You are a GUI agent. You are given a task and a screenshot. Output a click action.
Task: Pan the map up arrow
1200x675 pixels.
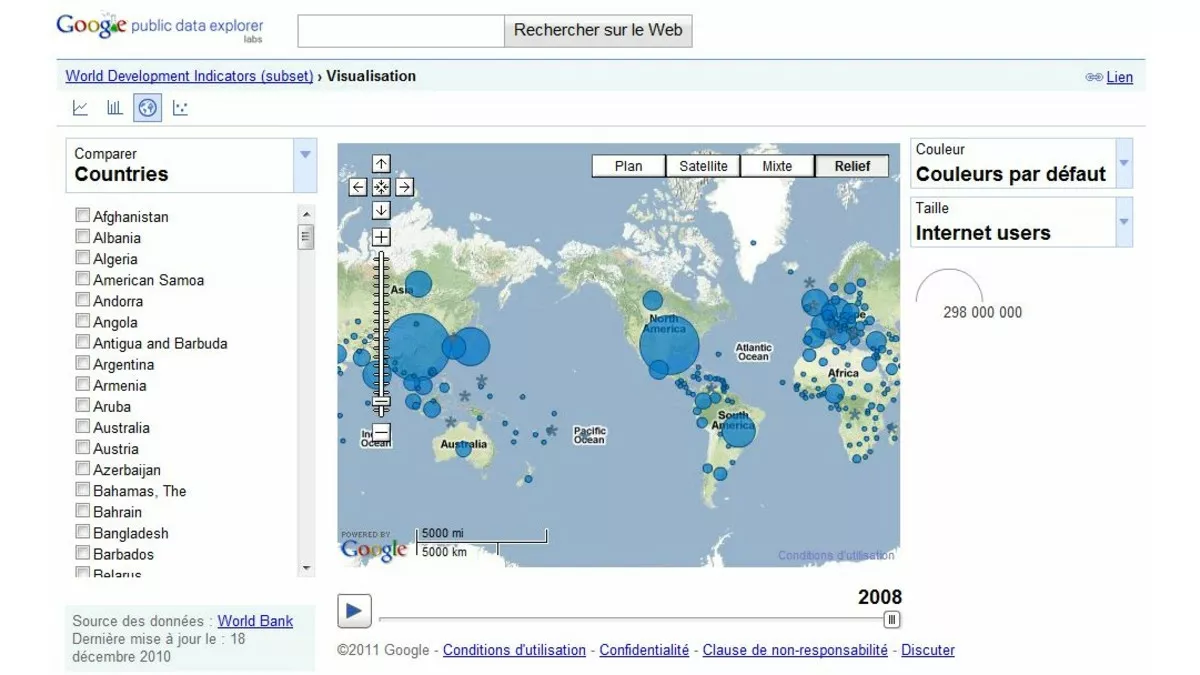381,164
